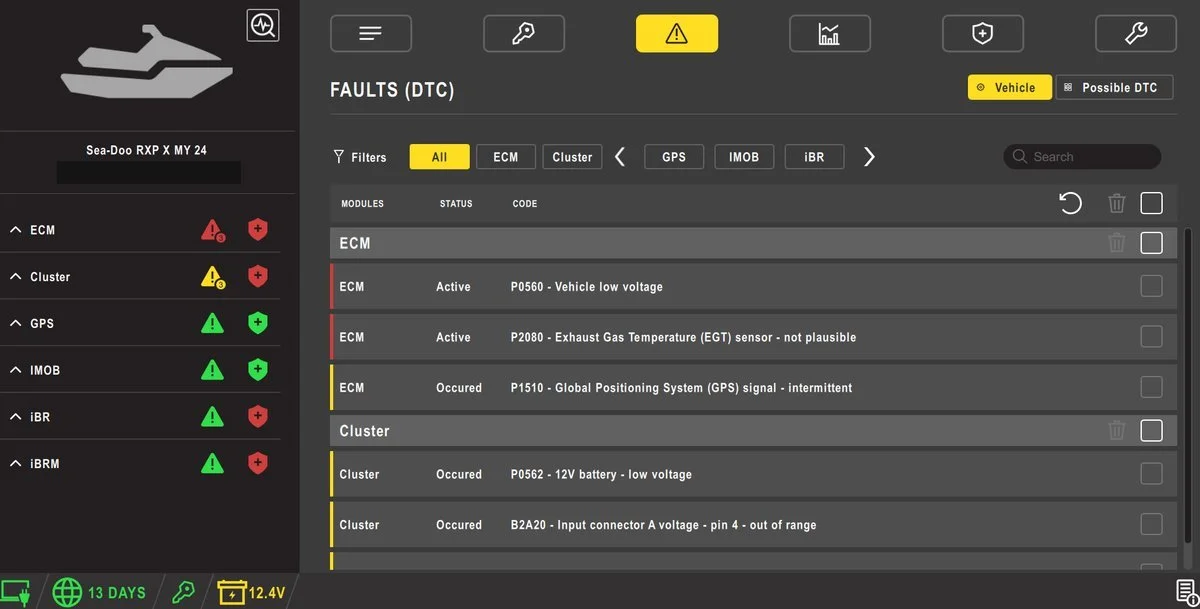
Task: Collapse the Cluster module in sidebar
Action: click(16, 277)
